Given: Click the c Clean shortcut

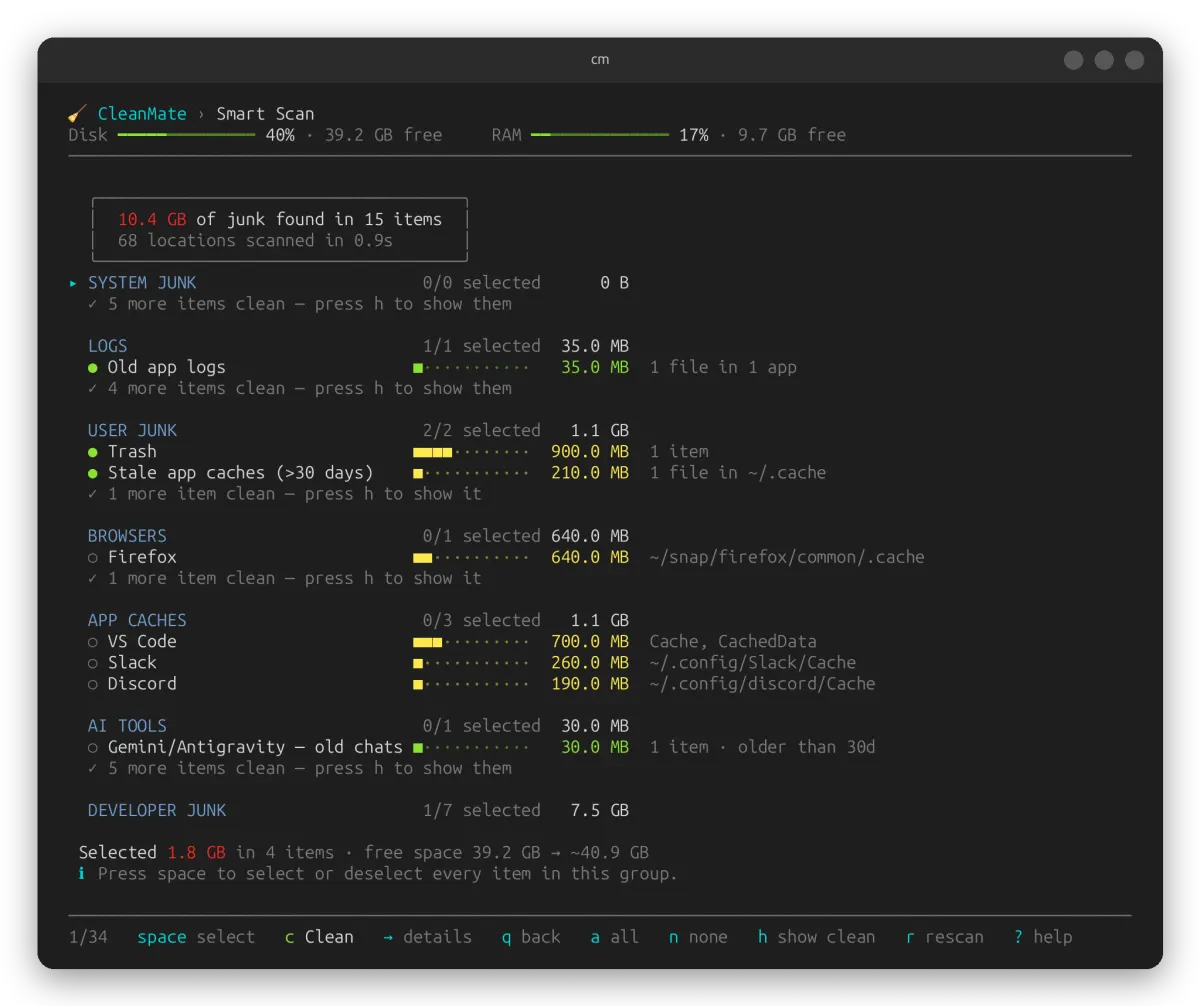Looking at the screenshot, I should point(319,937).
